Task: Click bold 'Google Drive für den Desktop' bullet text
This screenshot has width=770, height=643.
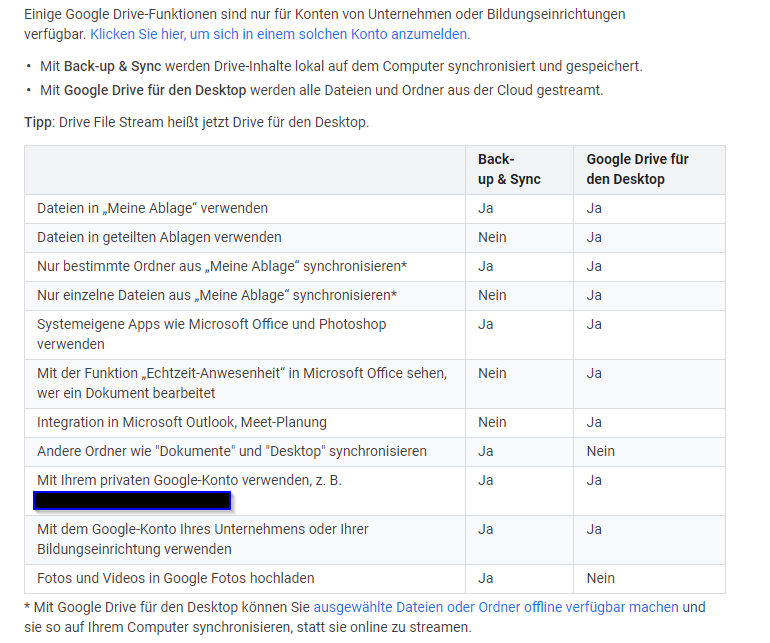Action: pos(155,90)
